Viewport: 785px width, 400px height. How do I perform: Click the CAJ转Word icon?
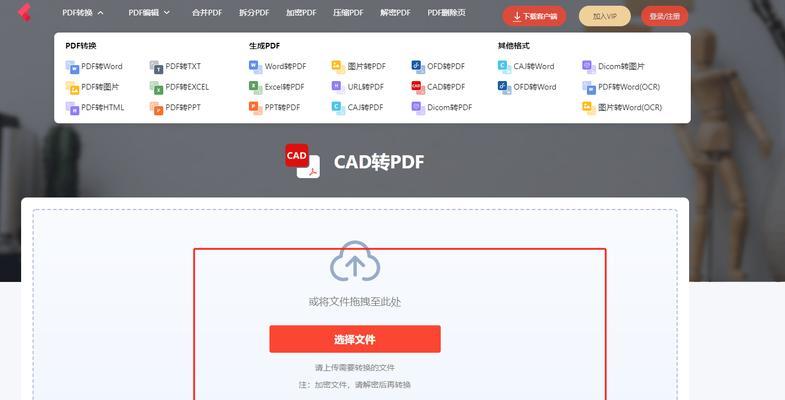pyautogui.click(x=504, y=67)
